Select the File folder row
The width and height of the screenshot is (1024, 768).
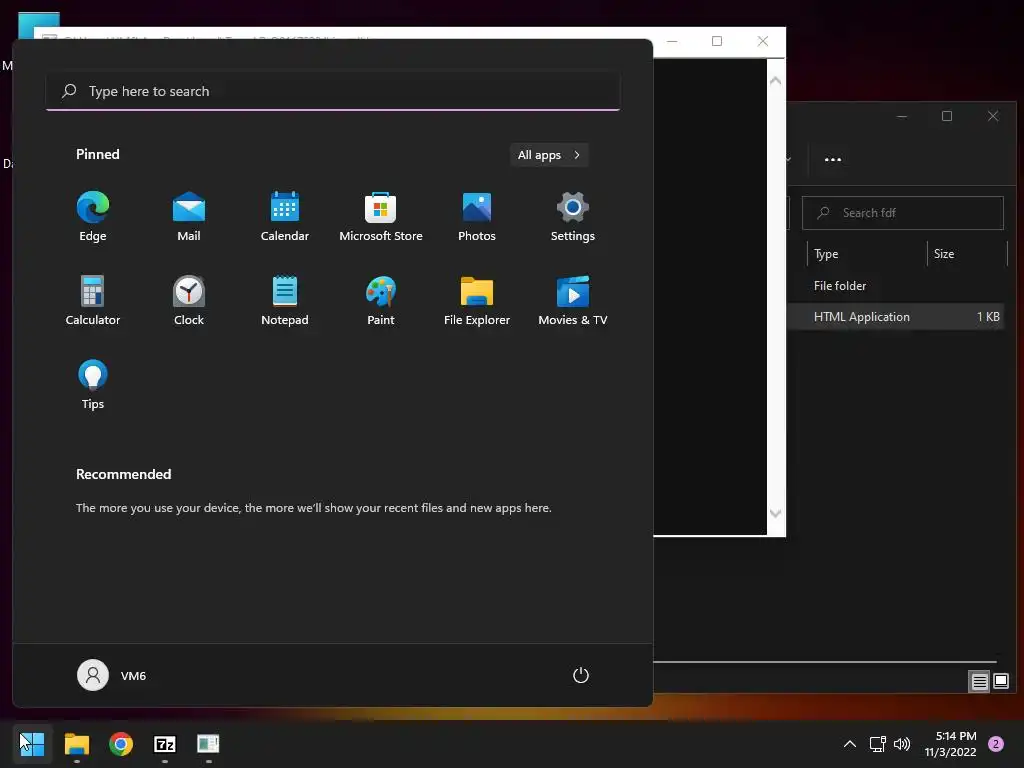coord(896,286)
